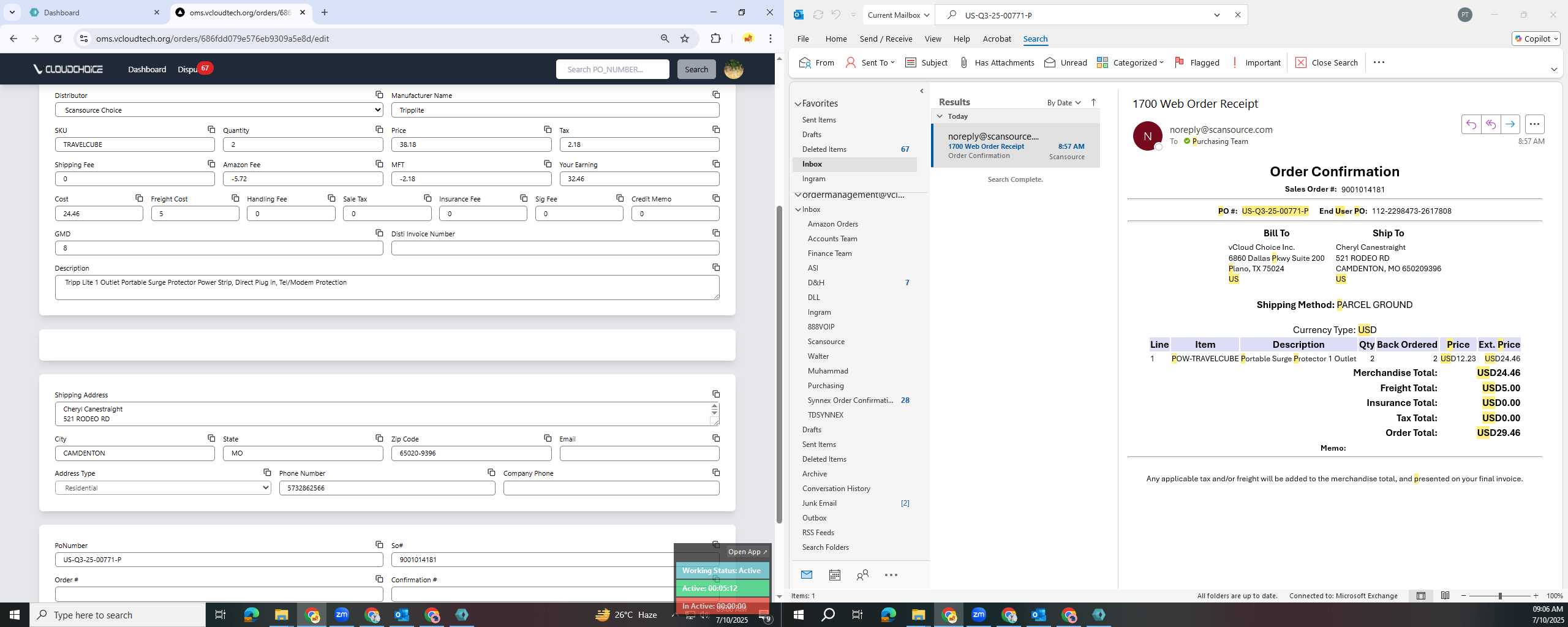Click Forward icon in Outlook email
The image size is (1568, 627).
click(1510, 124)
